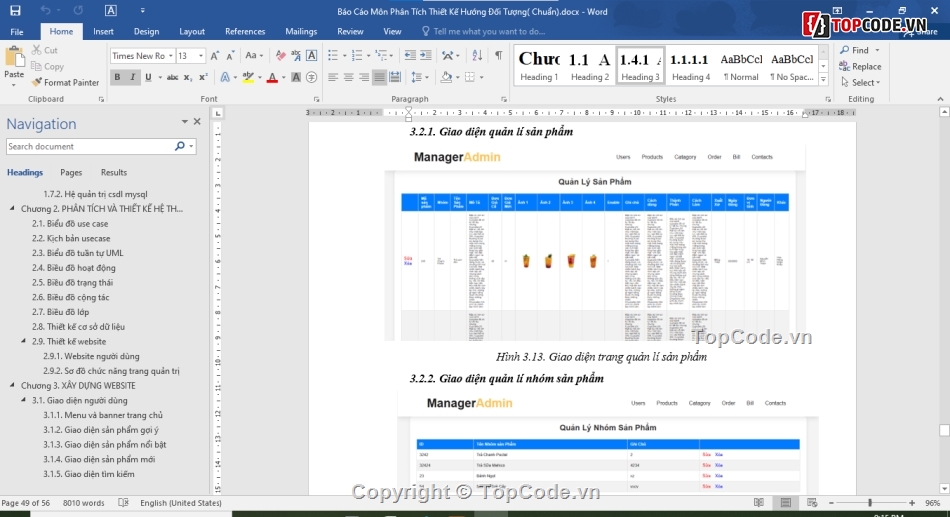Screen dimensions: 950x517
Task: Switch to Web Layout view in status bar
Action: pyautogui.click(x=812, y=502)
